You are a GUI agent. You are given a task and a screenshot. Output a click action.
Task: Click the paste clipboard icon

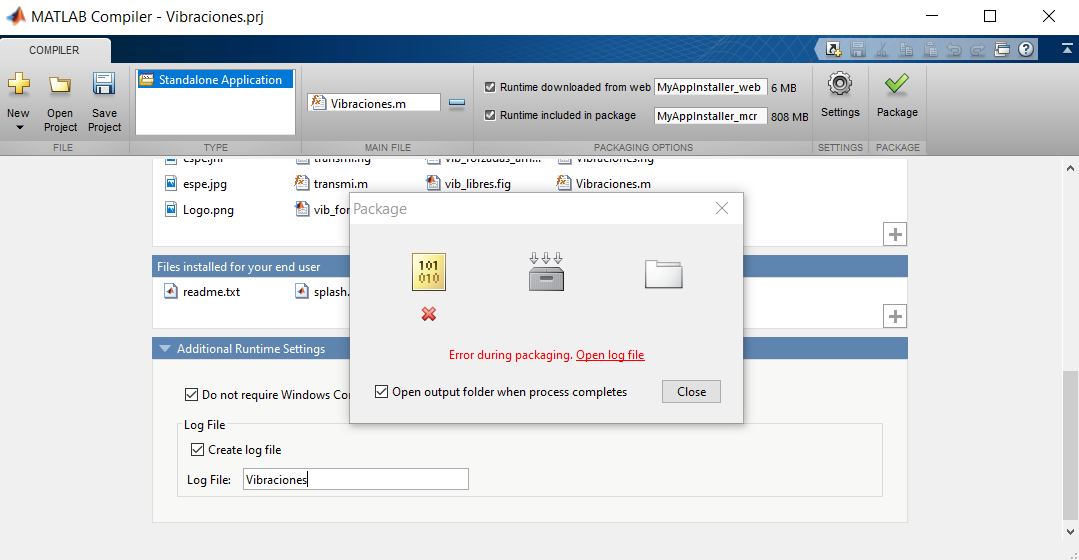tap(930, 50)
